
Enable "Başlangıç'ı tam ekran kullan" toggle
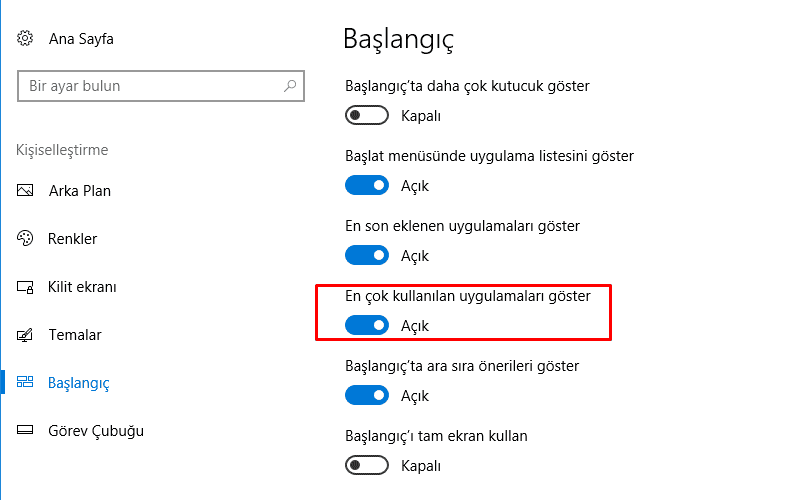click(366, 466)
